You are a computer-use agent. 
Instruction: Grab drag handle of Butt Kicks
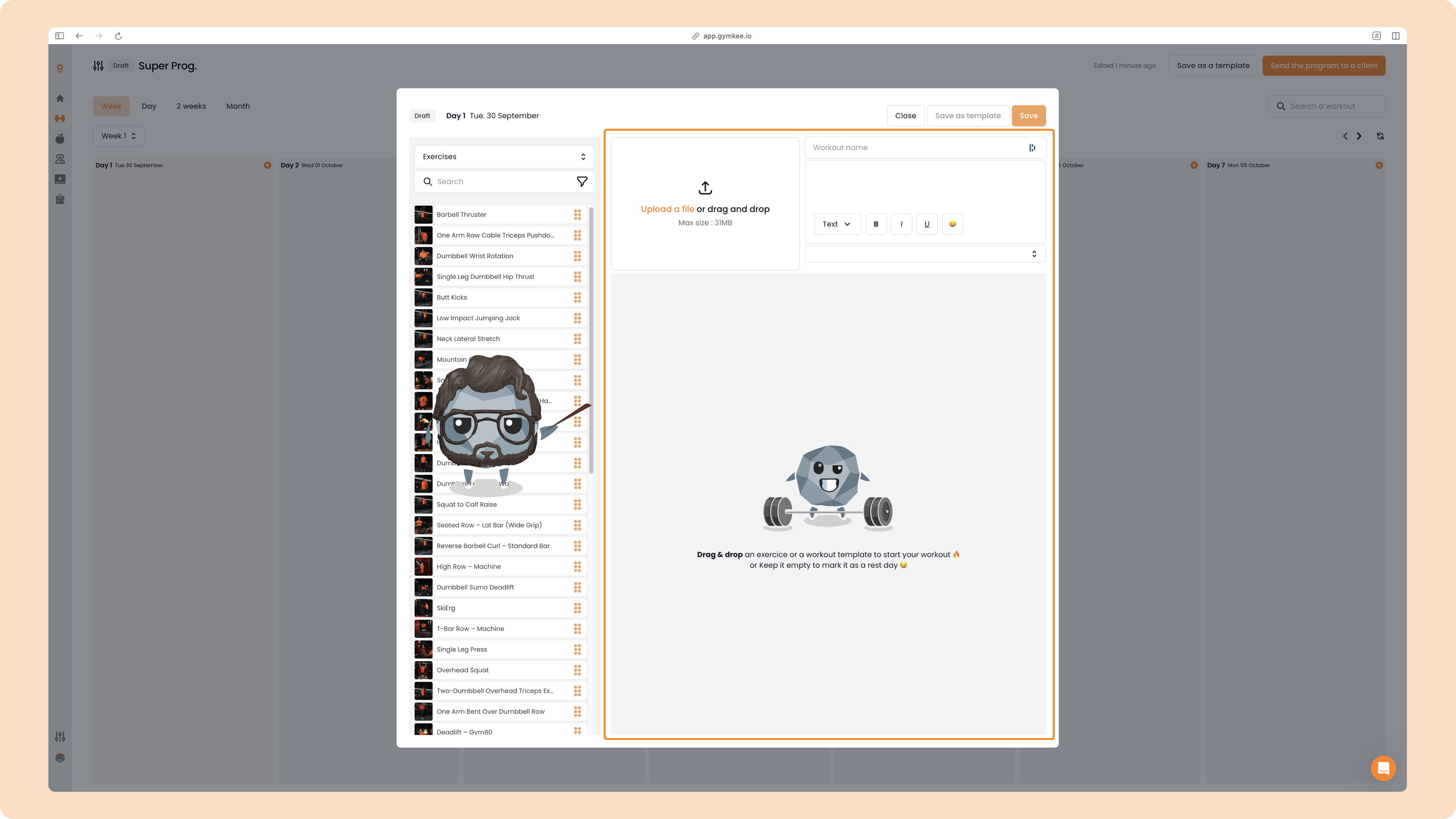(577, 298)
